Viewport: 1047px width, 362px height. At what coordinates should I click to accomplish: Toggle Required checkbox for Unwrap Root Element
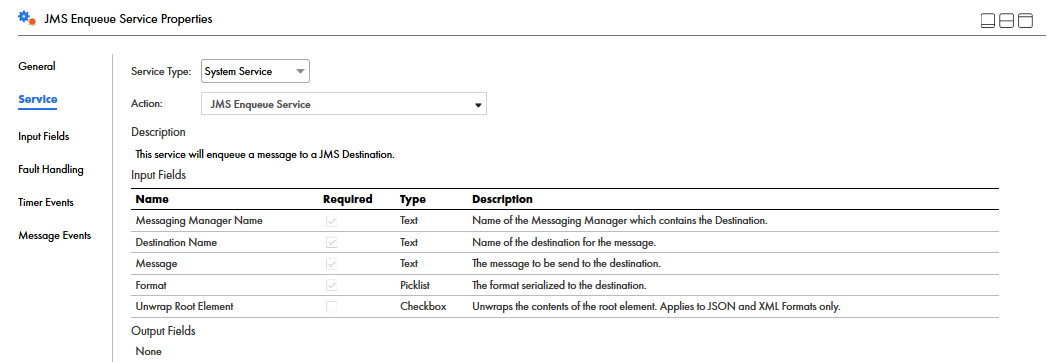point(332,307)
